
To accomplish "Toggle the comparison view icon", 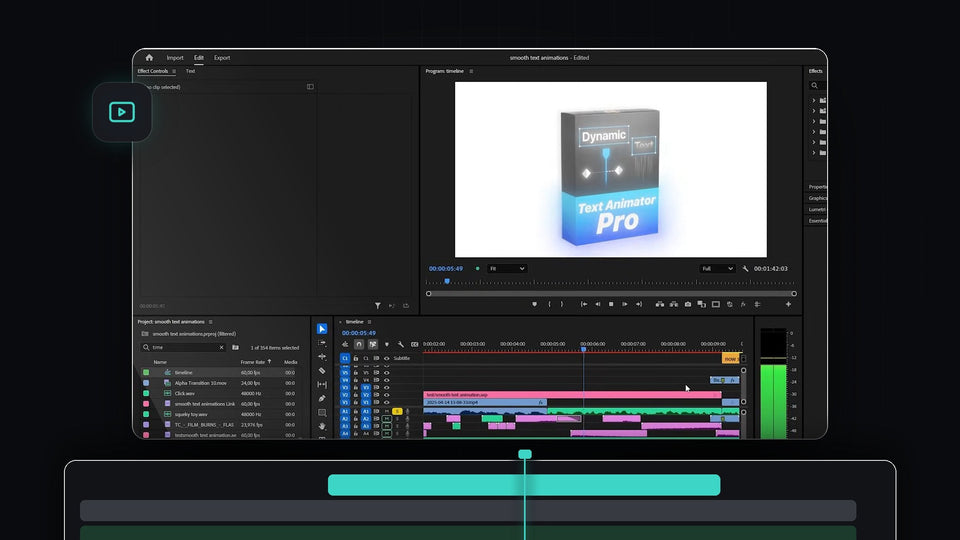I will [x=702, y=304].
